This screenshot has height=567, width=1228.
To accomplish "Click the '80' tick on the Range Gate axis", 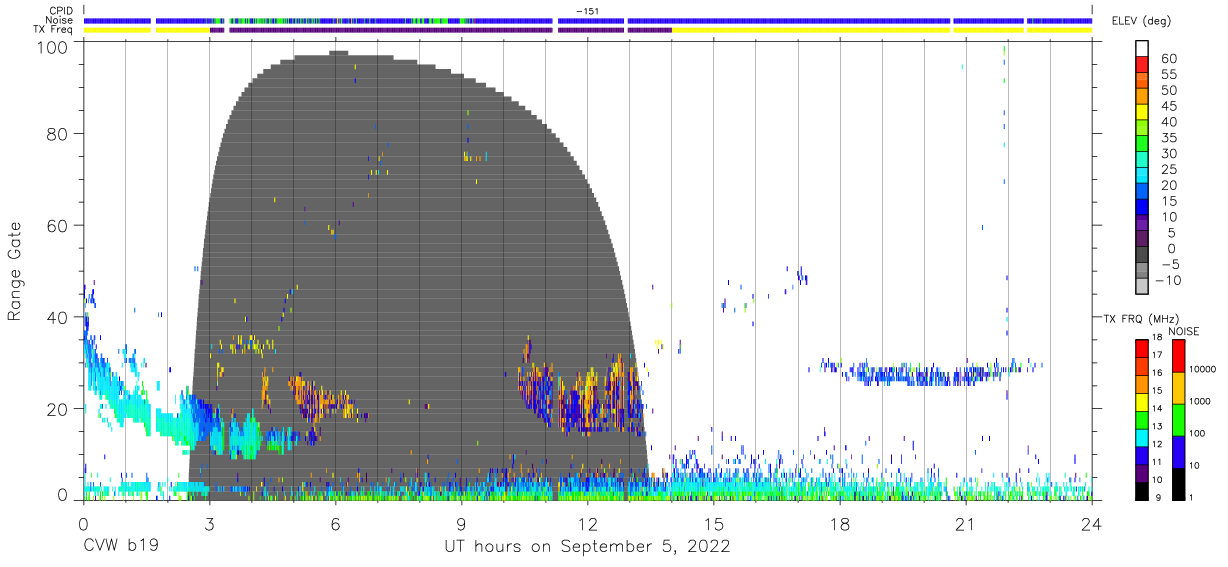I will 59,133.
